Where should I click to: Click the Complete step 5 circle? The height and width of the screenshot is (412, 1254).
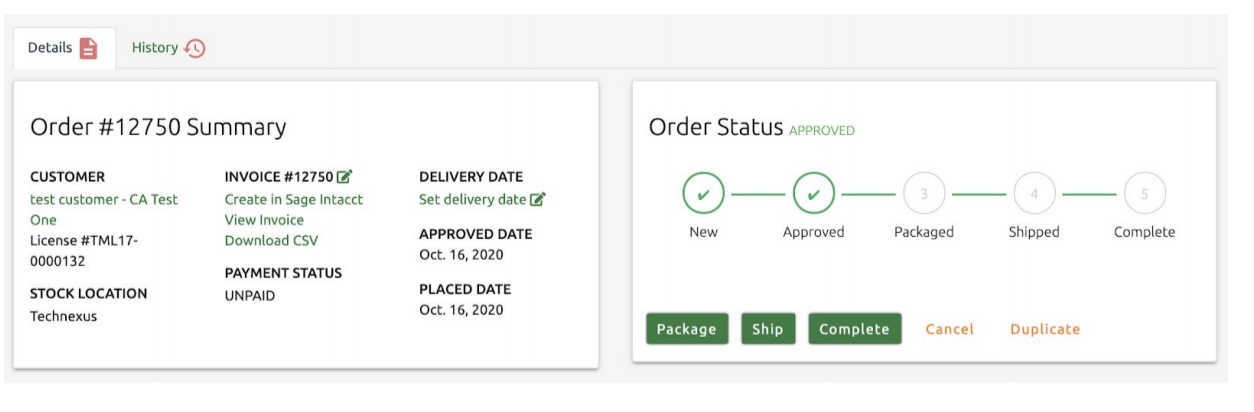[x=1144, y=194]
